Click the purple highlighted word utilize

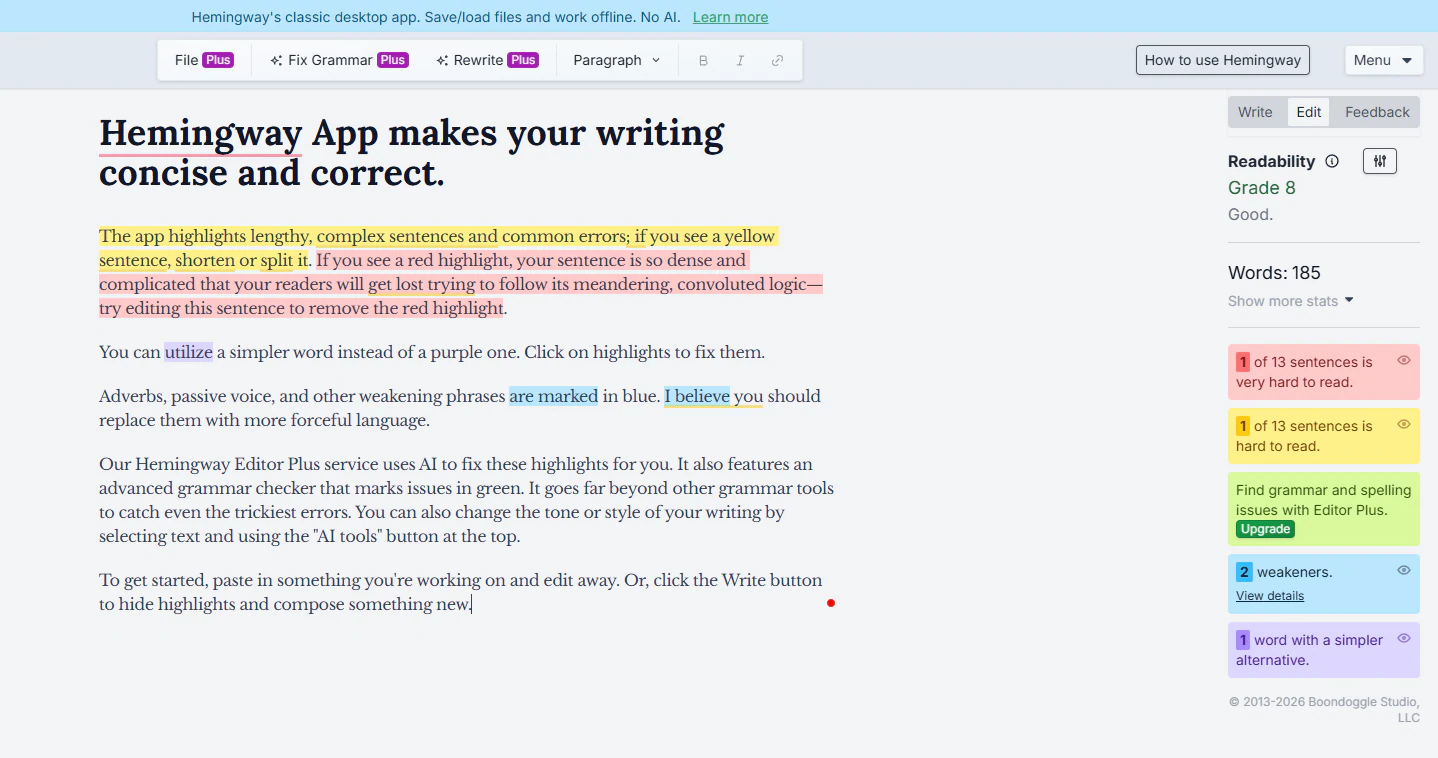(x=189, y=352)
